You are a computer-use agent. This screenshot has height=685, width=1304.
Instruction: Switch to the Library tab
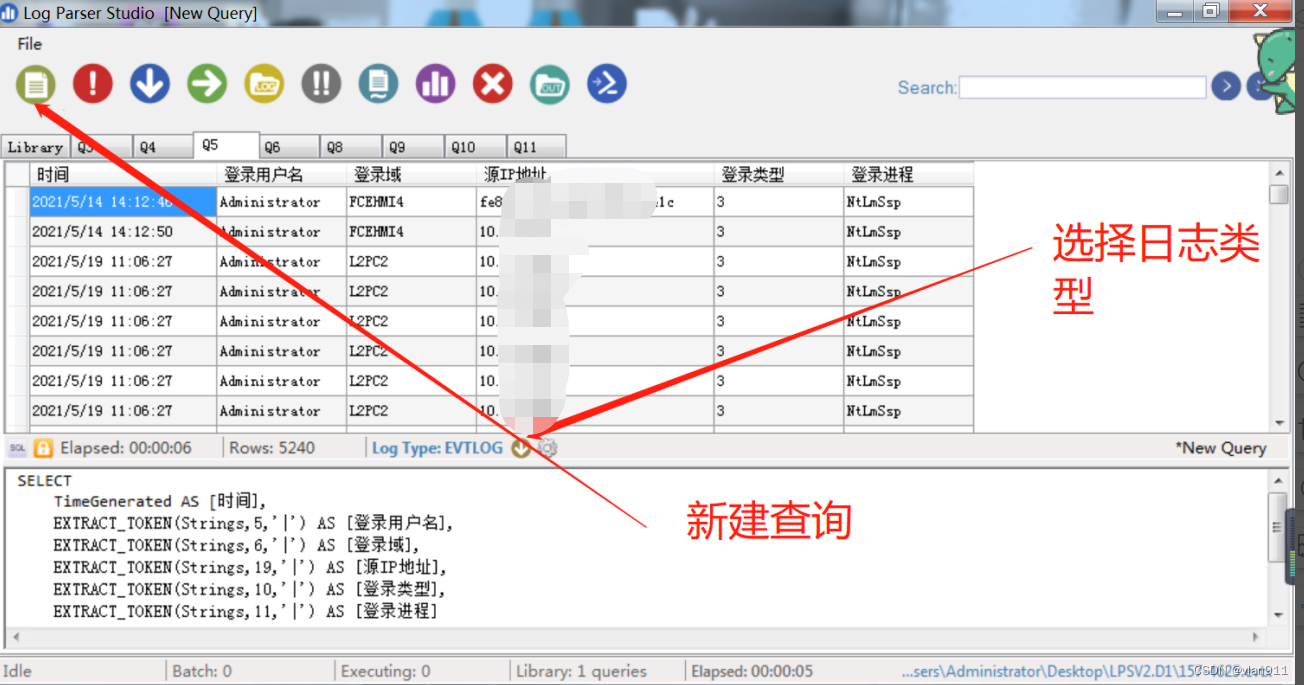pos(35,147)
